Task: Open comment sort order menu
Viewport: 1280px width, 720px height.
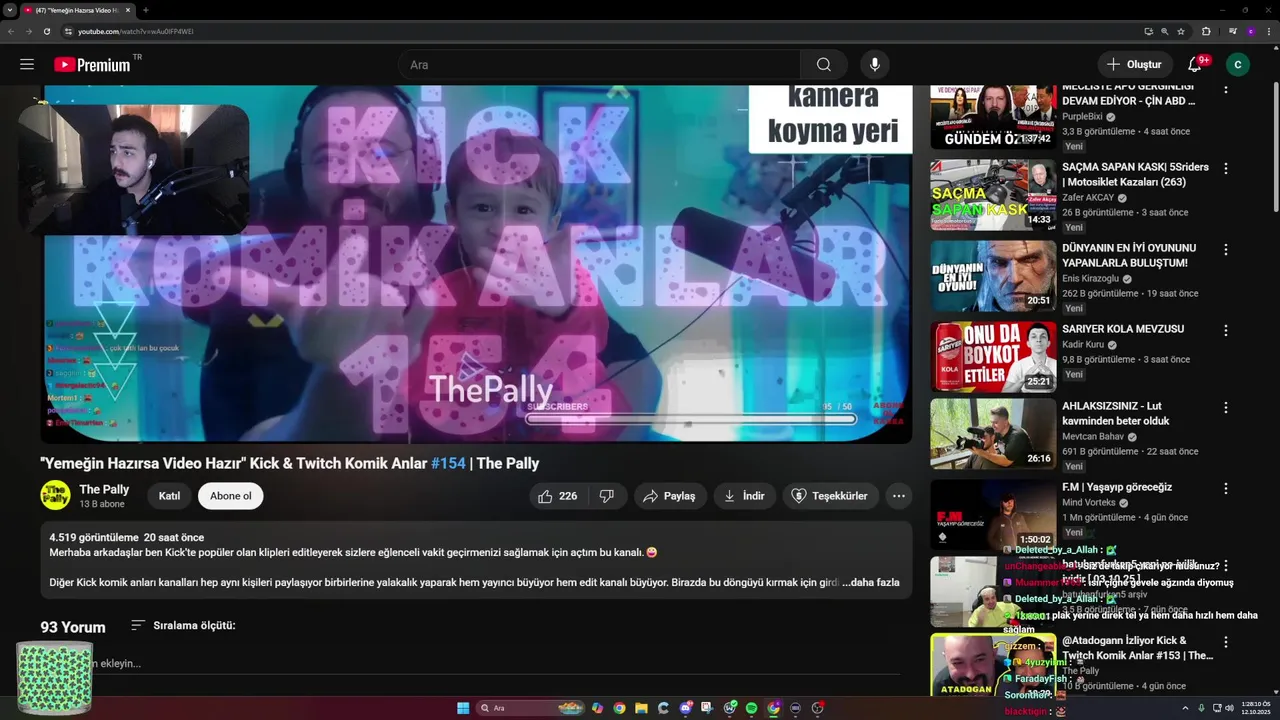Action: 183,625
